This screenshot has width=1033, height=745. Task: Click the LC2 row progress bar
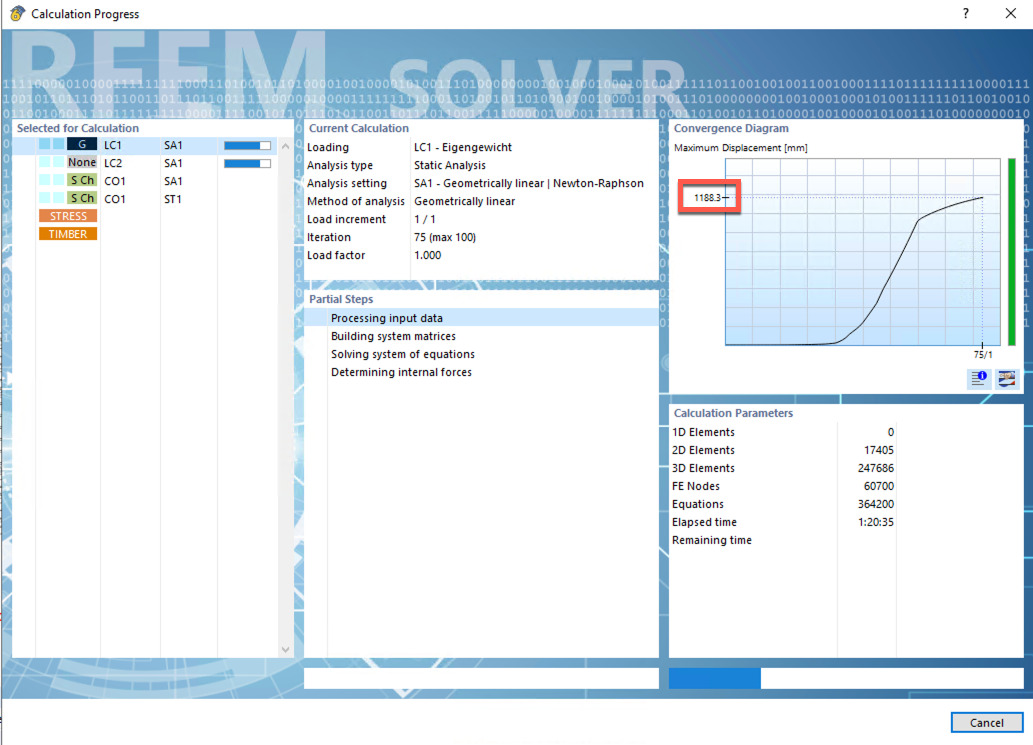(247, 163)
